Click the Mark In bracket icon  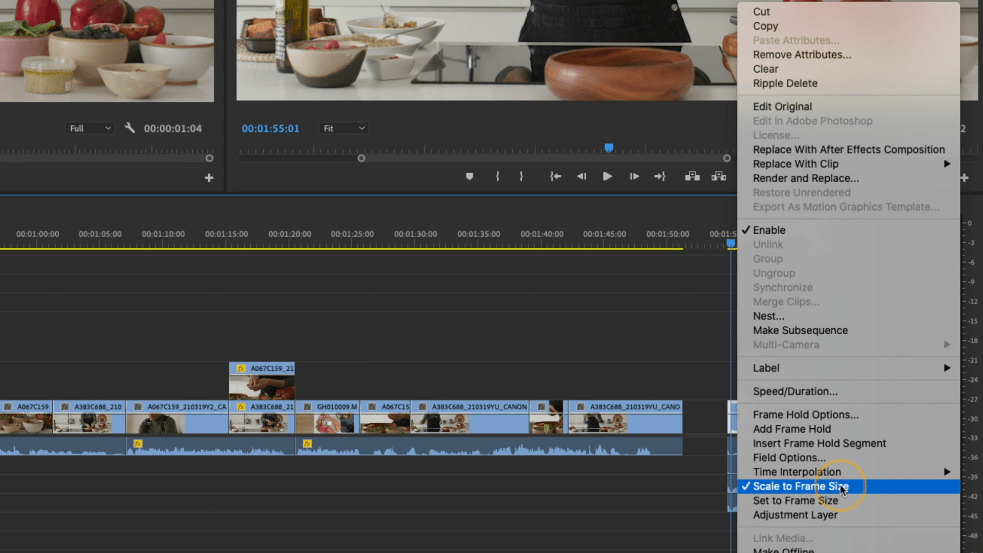pos(497,177)
